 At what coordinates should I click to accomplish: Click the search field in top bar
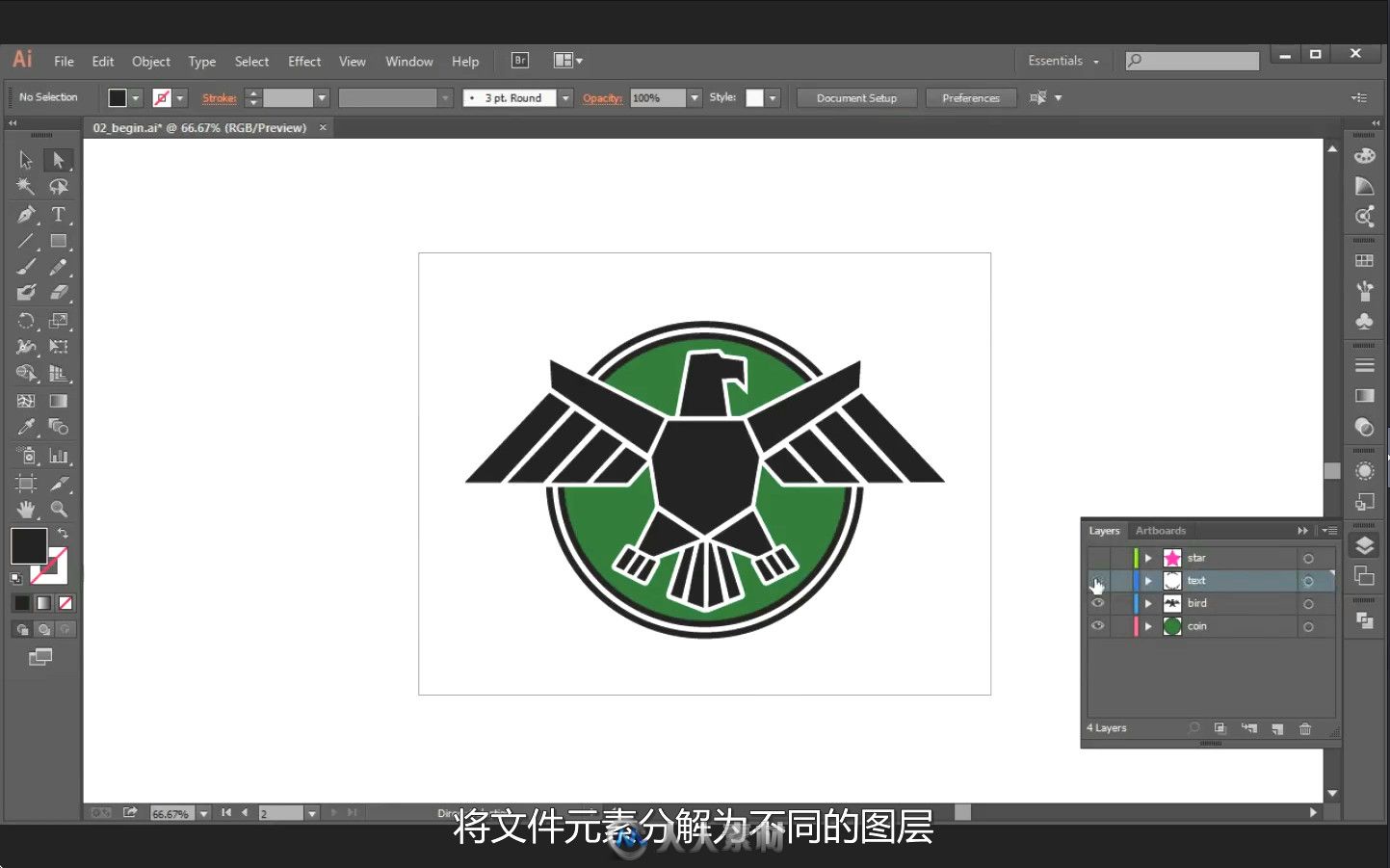click(x=1193, y=61)
